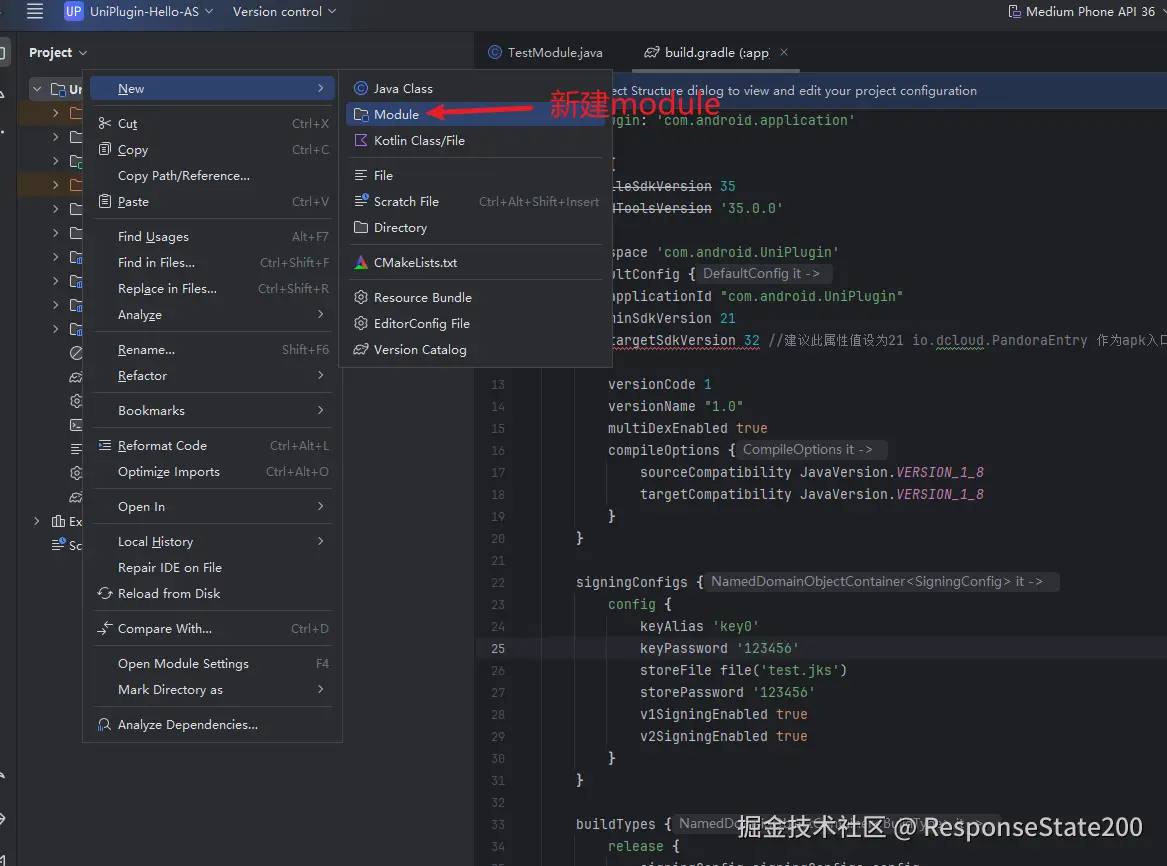Click Open Module Settings entry
Viewport: 1167px width, 866px height.
click(x=183, y=664)
